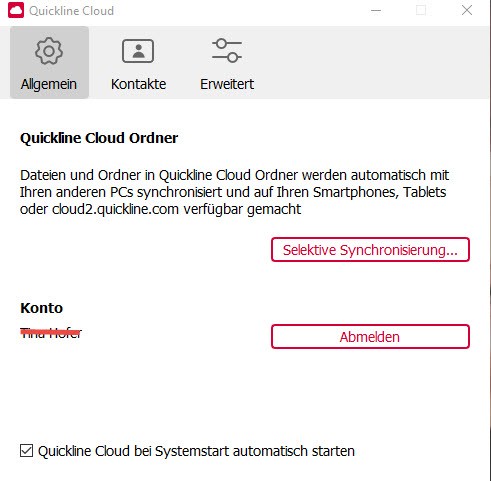Switch to the Allgemein tab label

tap(49, 84)
